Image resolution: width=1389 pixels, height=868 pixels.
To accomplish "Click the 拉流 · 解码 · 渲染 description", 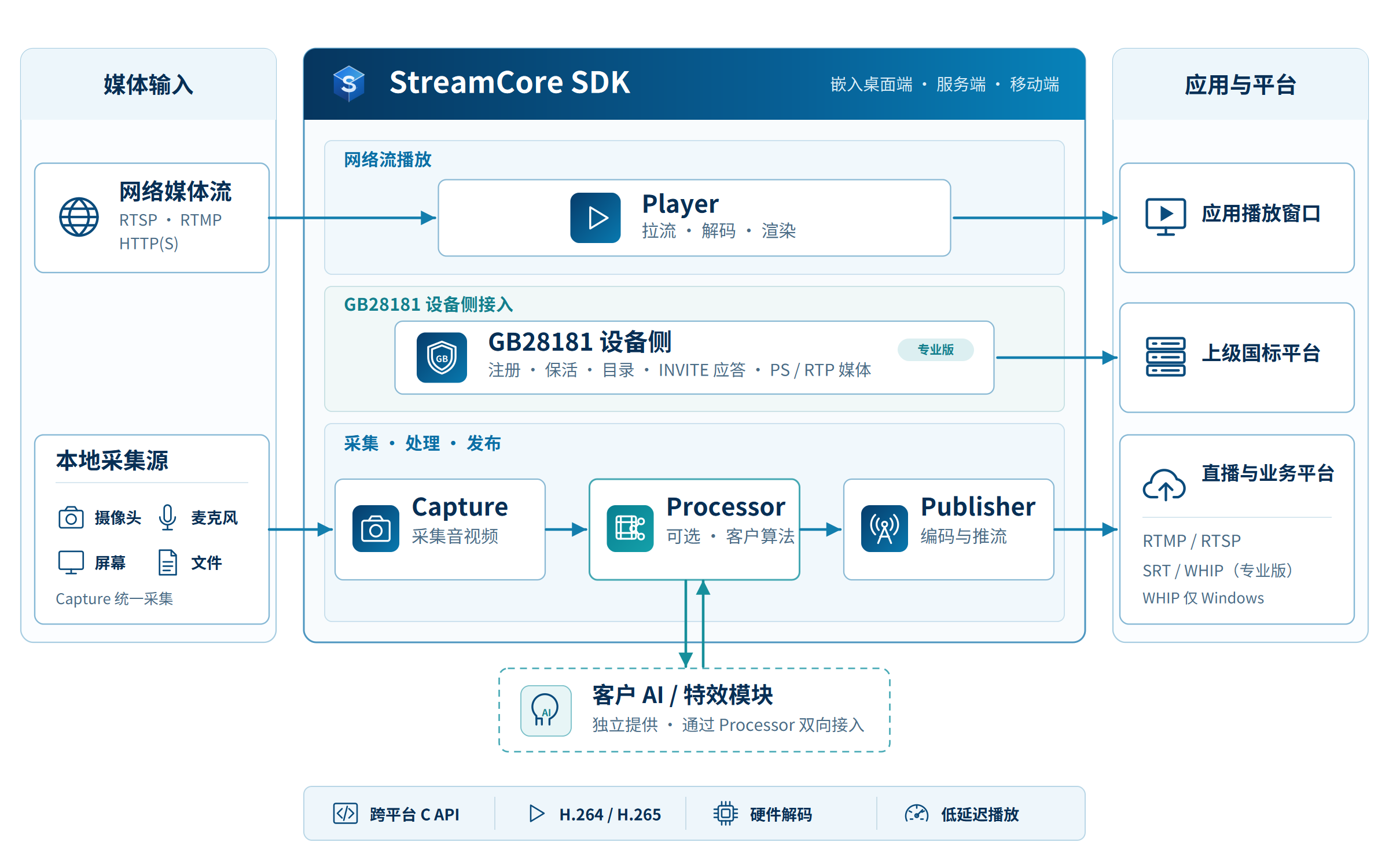I will (719, 231).
